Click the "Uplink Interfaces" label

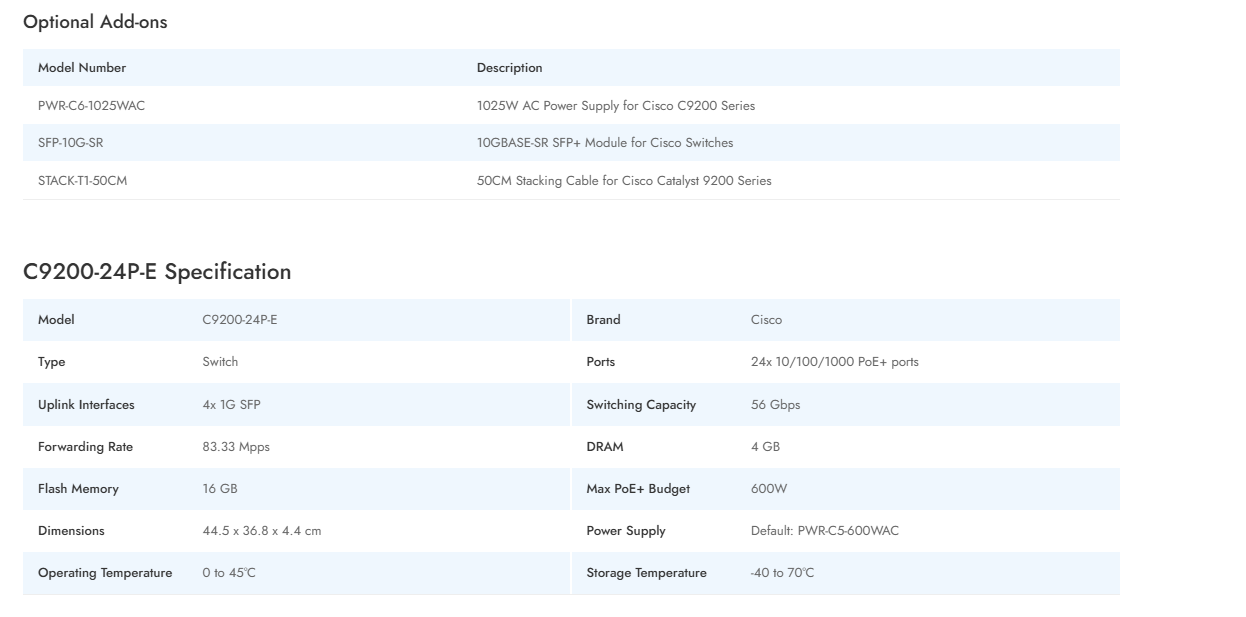tap(86, 405)
